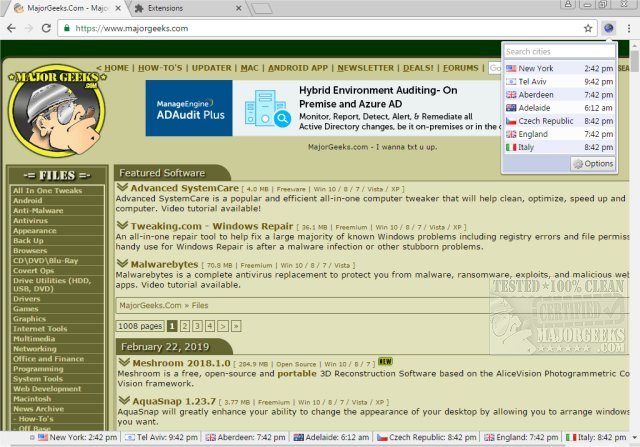Go to page 2 of files list

click(x=185, y=325)
